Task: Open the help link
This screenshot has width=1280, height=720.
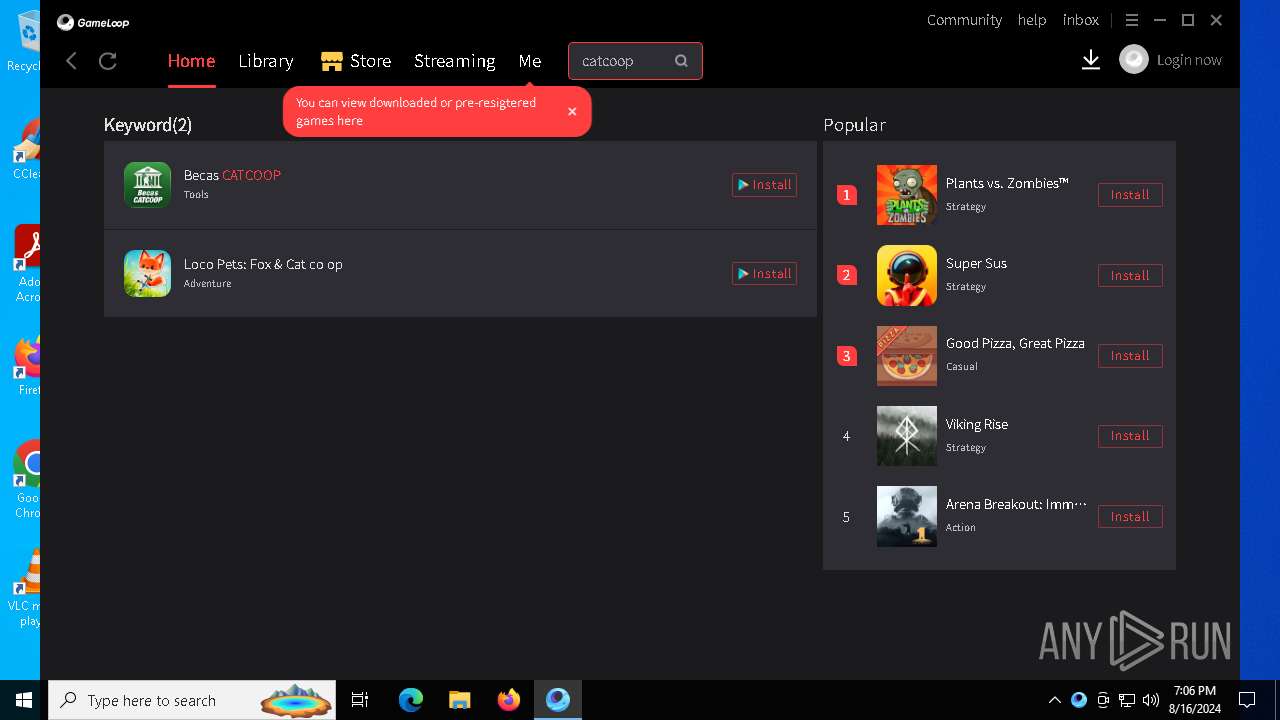Action: (x=1032, y=20)
